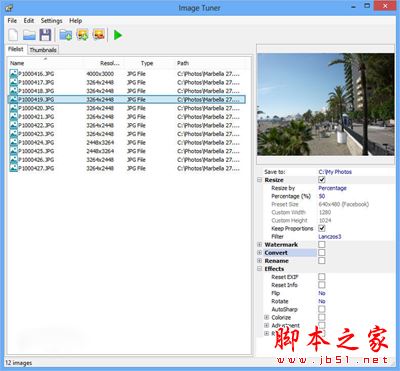Click the beach preview image
Image resolution: width=400 pixels, height=371 pixels.
tap(326, 104)
